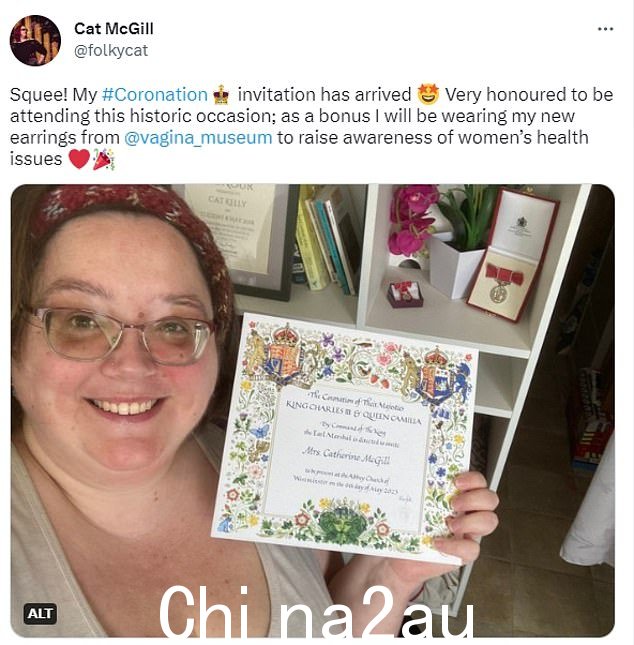Click the floral coronation invitation card in photo
Screen dimensions: 634x645
click(x=345, y=437)
